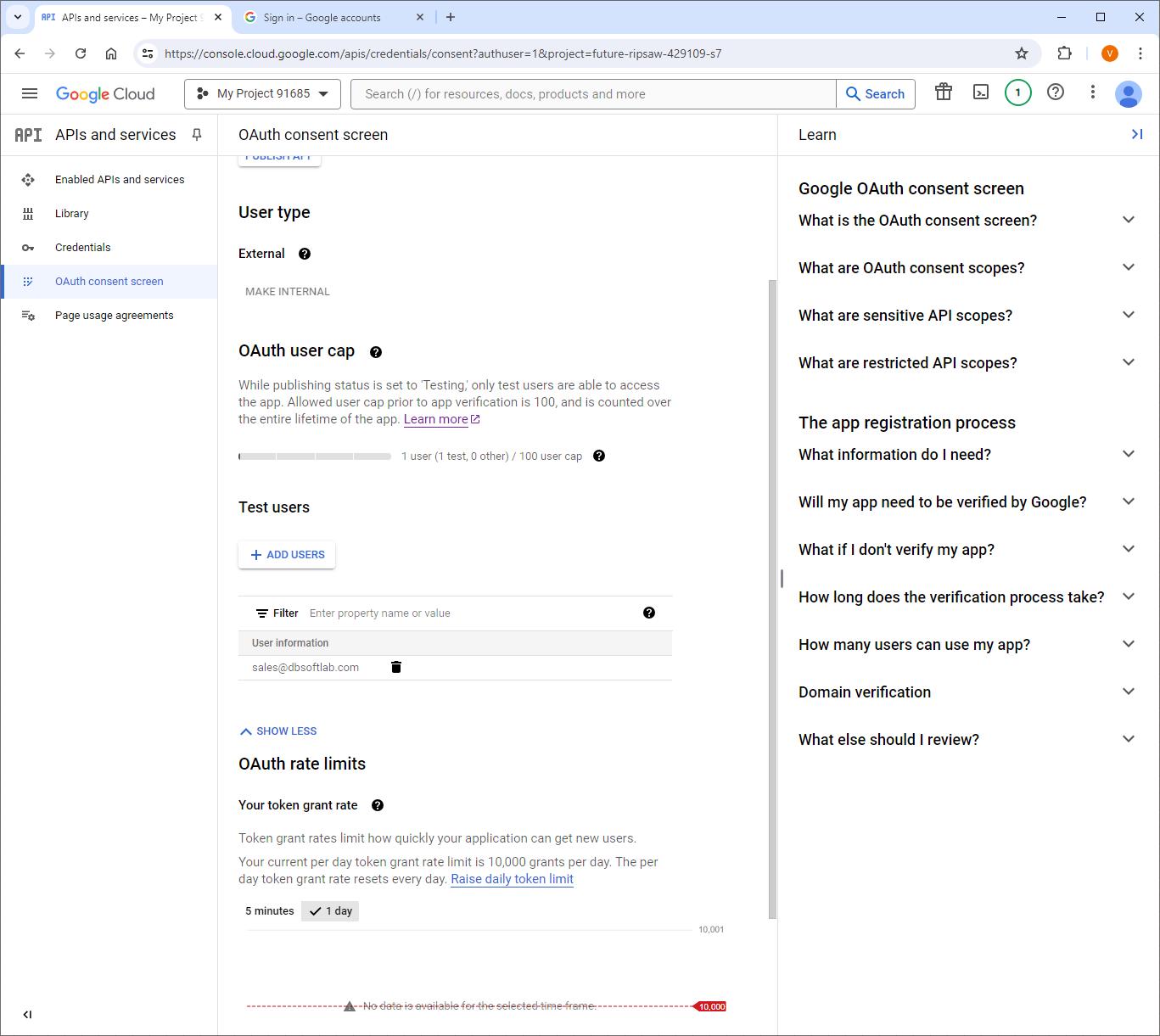
Task: Reload the browser page
Action: (81, 53)
